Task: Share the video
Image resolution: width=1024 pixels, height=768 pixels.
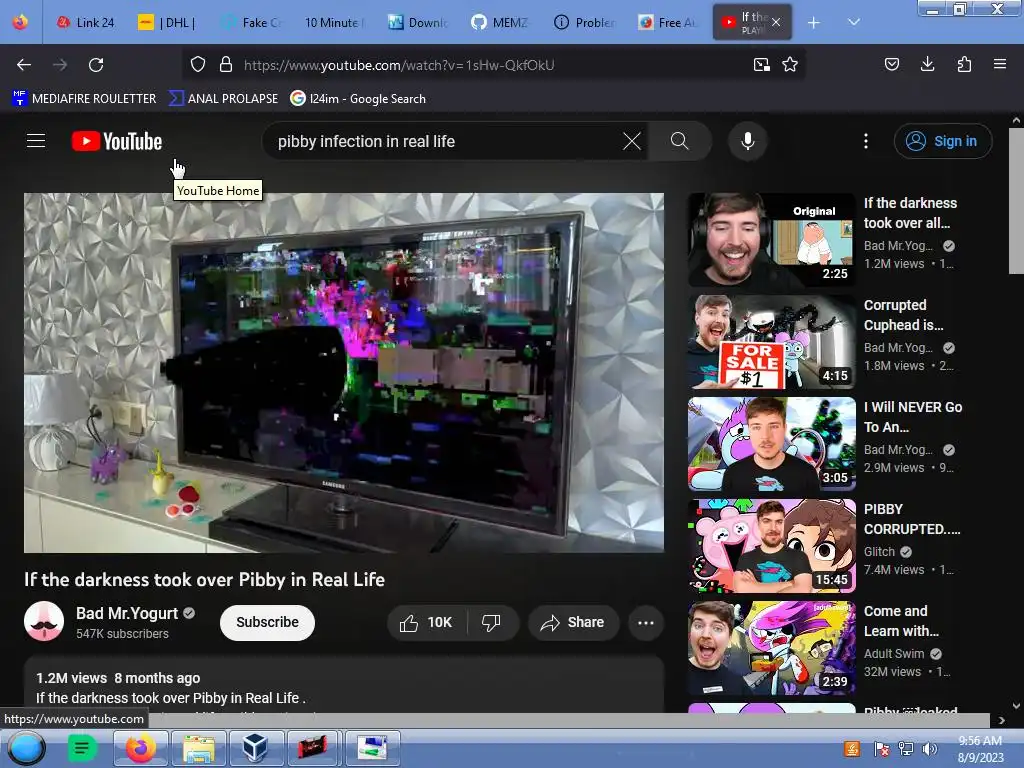Action: tap(572, 622)
